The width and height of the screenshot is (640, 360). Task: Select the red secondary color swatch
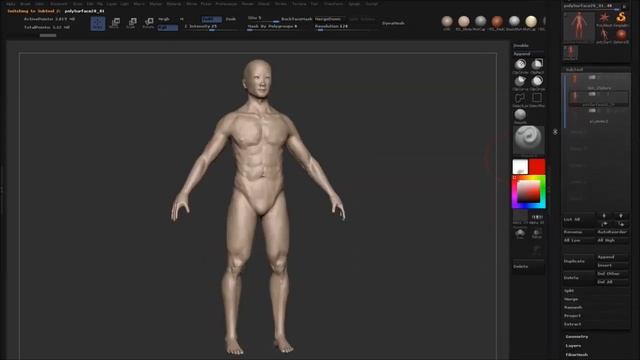(537, 167)
